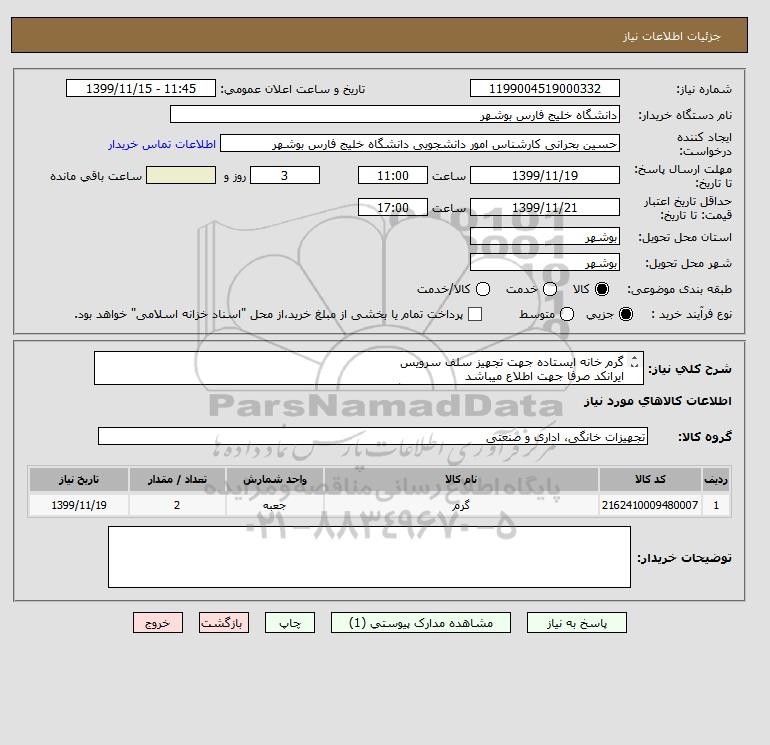This screenshot has width=770, height=745.
Task: Click the نام کالا column header
Action: tap(461, 479)
